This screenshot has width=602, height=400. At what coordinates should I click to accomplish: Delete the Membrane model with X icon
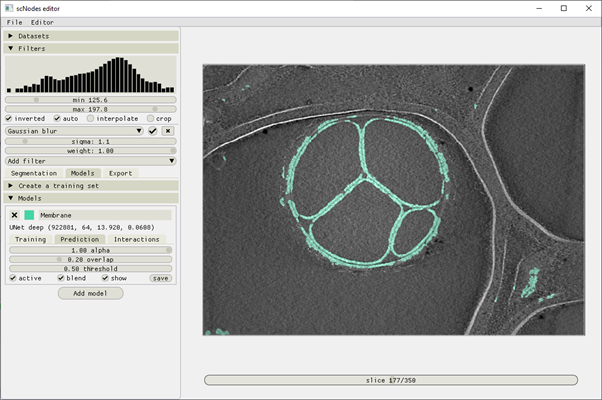point(15,215)
